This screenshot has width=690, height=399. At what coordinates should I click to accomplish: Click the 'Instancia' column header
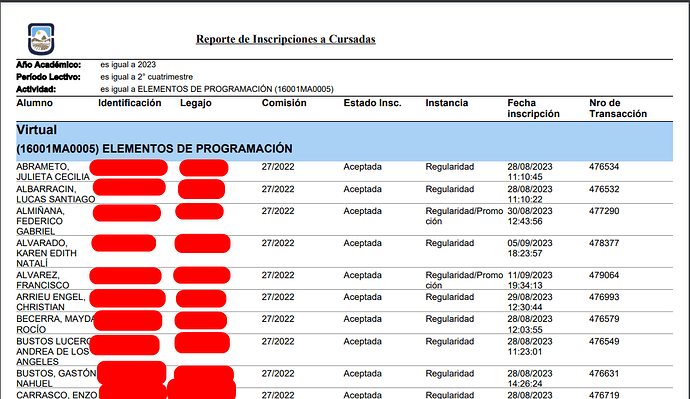click(x=447, y=103)
